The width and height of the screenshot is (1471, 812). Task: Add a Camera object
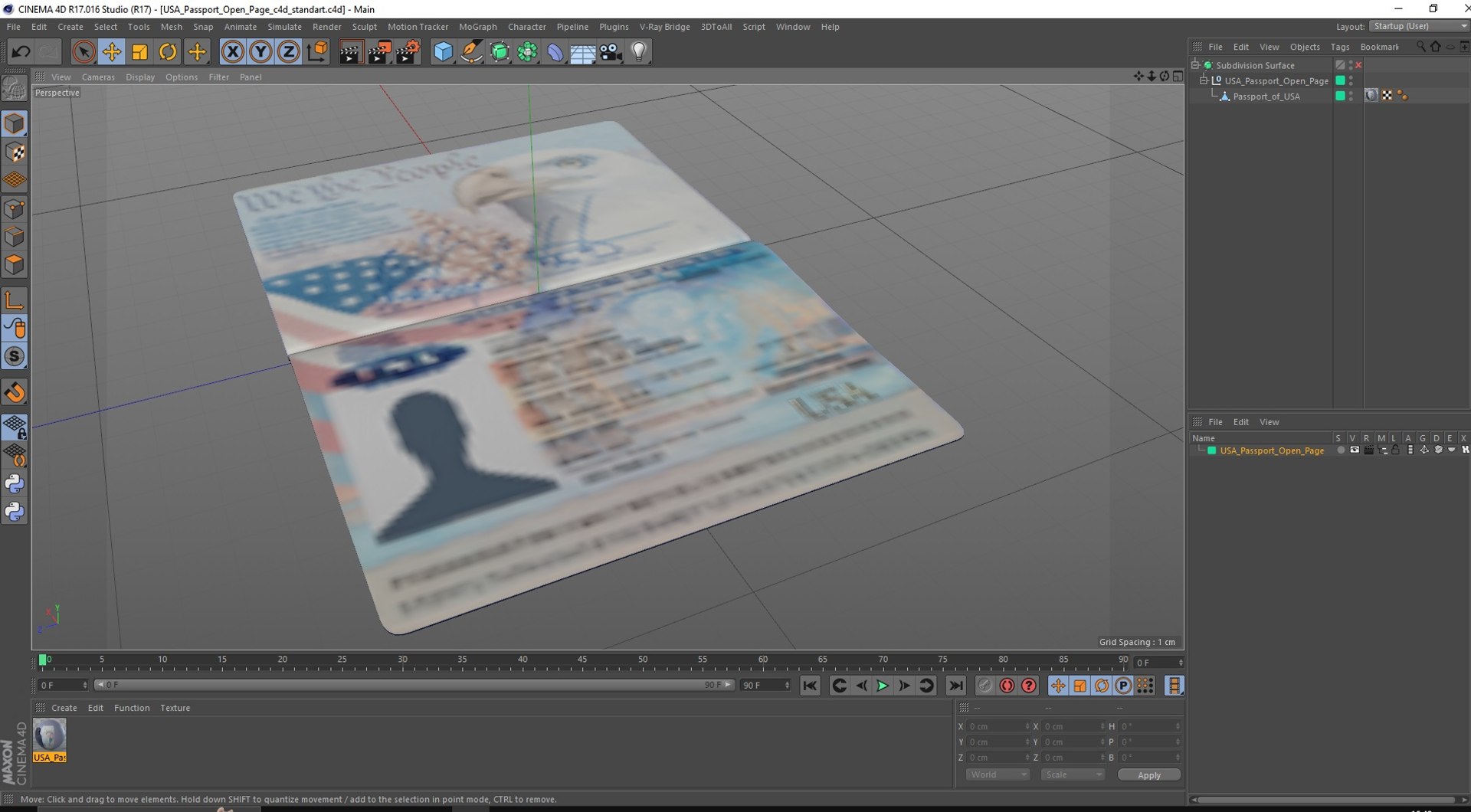pyautogui.click(x=611, y=52)
